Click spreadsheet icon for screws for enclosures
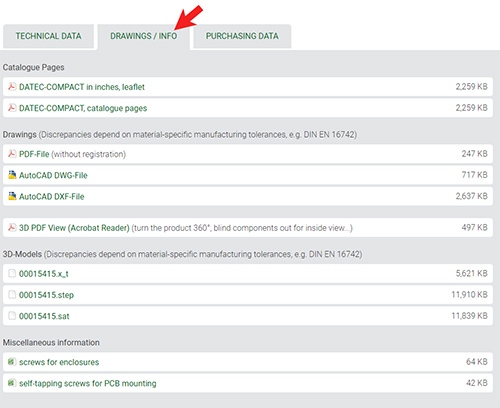This screenshot has width=500, height=408. [x=12, y=361]
